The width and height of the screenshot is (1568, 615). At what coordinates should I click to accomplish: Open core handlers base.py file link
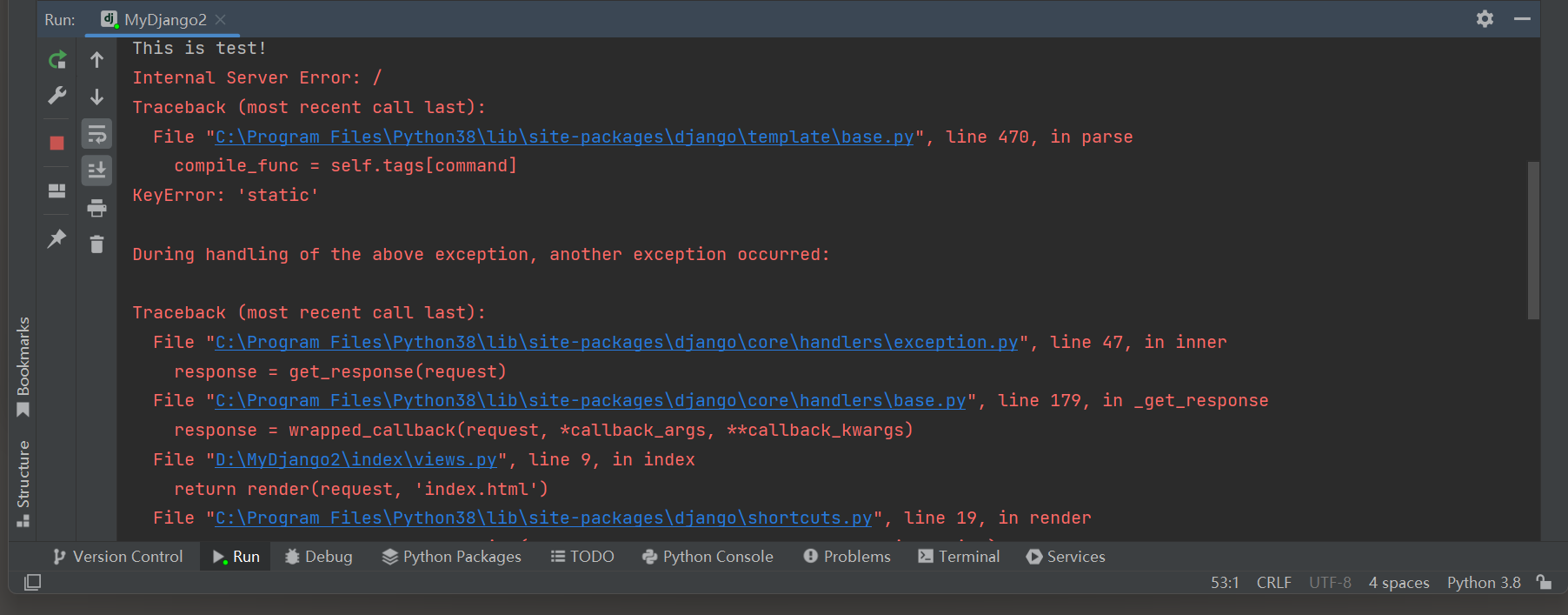590,400
